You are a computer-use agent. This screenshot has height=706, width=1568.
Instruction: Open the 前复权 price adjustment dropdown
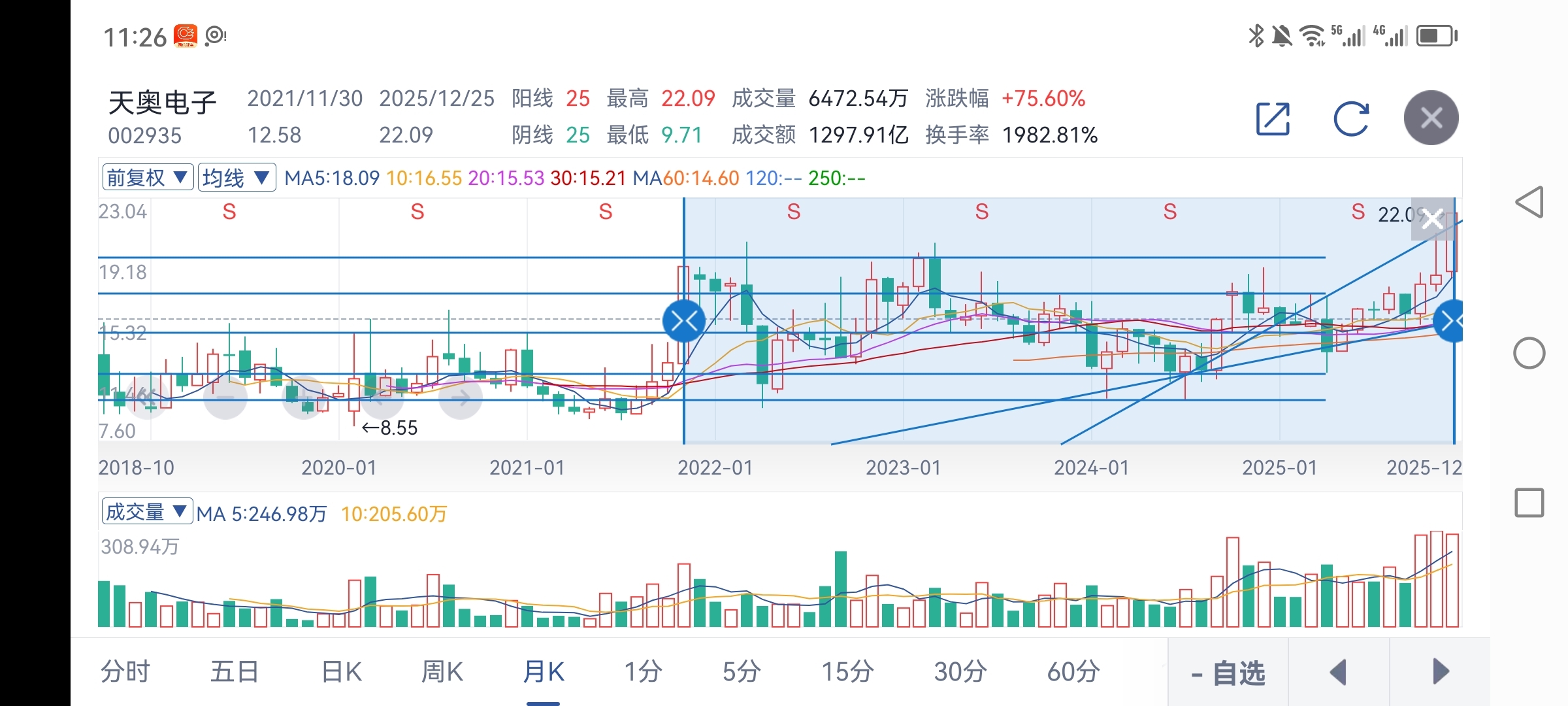[x=148, y=177]
